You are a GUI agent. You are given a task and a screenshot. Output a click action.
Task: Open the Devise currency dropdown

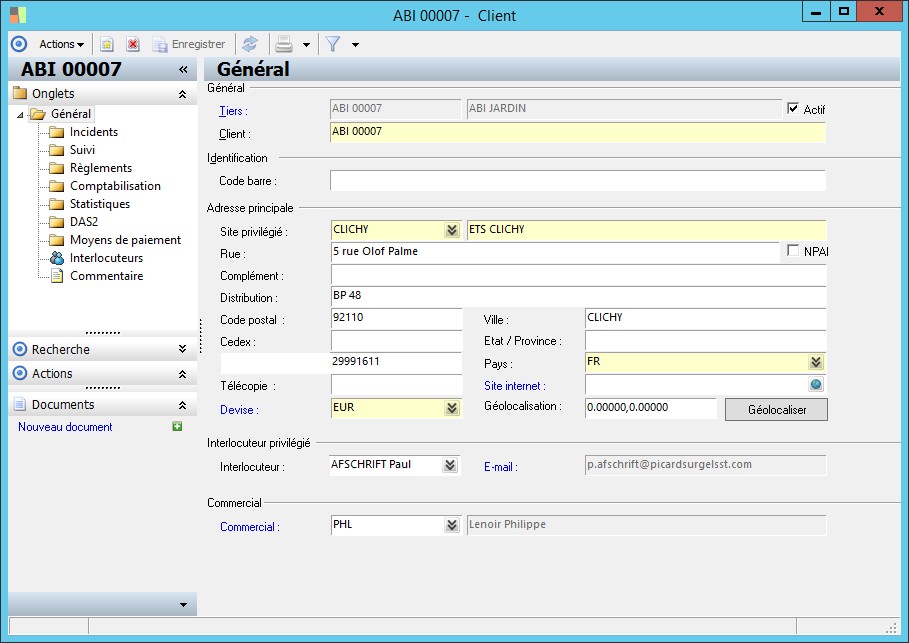tap(452, 408)
